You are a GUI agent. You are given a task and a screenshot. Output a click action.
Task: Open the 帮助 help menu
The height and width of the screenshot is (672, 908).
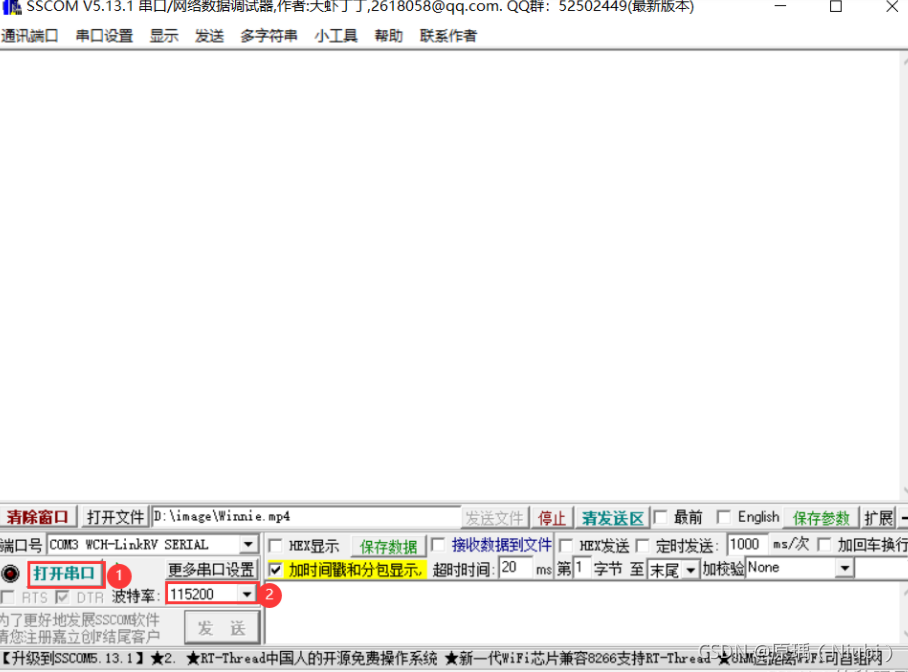tap(388, 35)
